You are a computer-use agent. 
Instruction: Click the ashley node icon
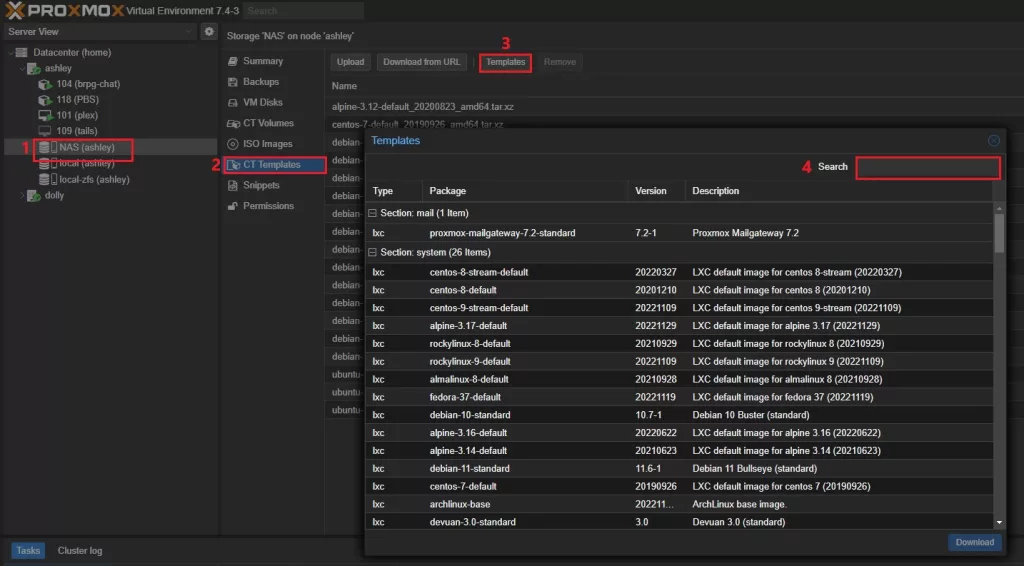click(33, 68)
